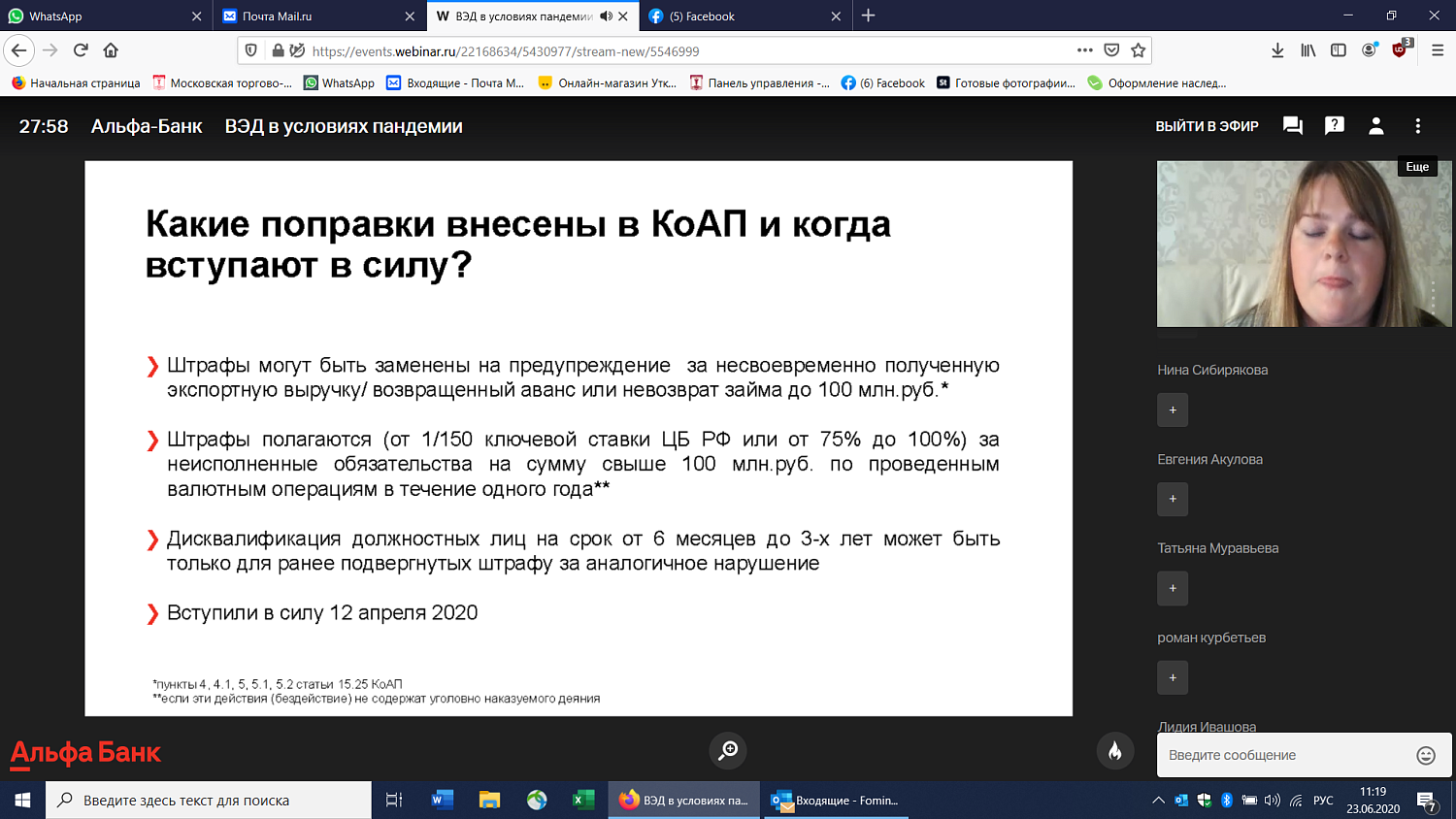Bookmark this page with star icon
Viewport: 1456px width, 819px height.
1139,50
